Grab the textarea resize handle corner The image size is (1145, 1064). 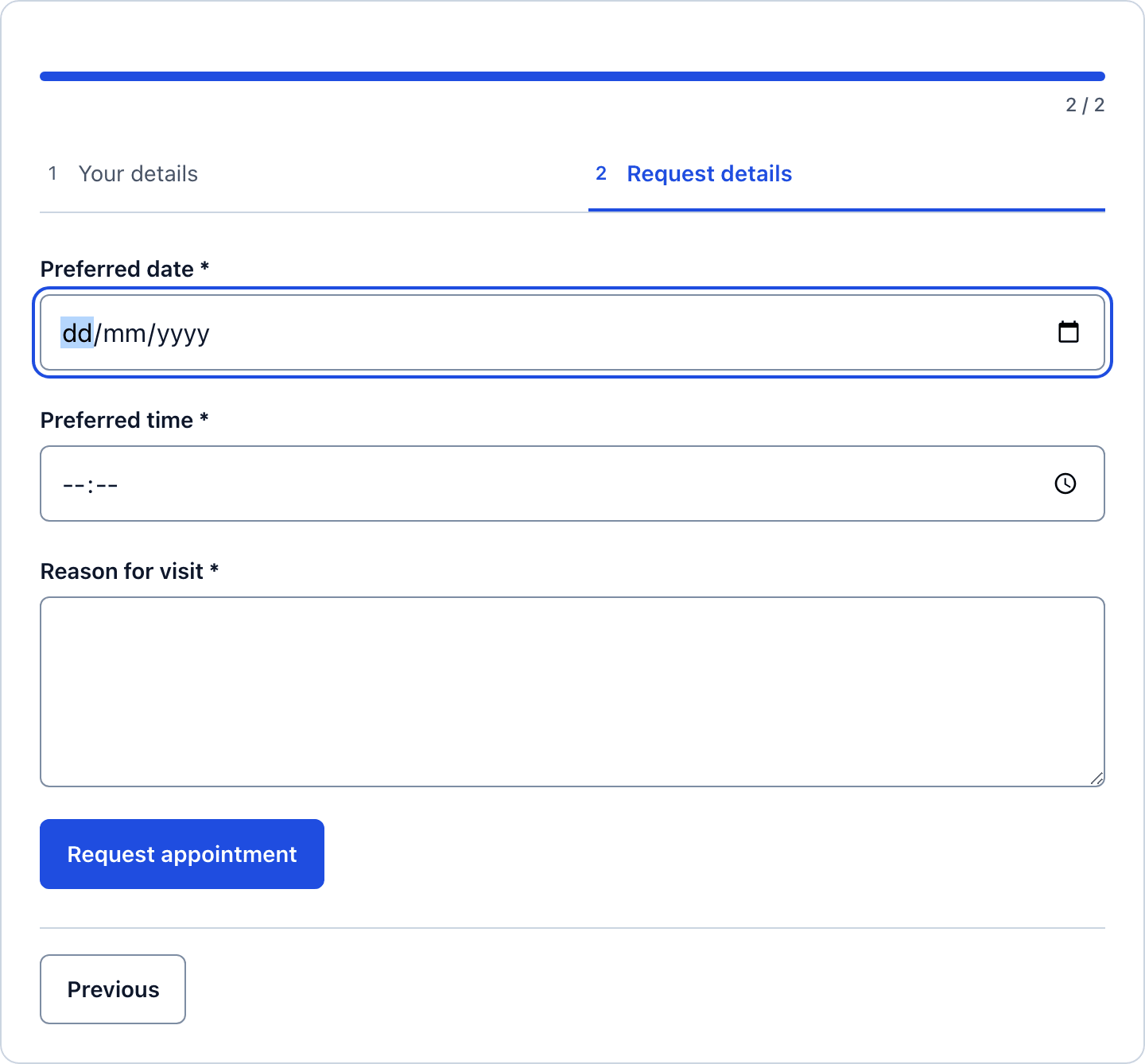[x=1096, y=779]
